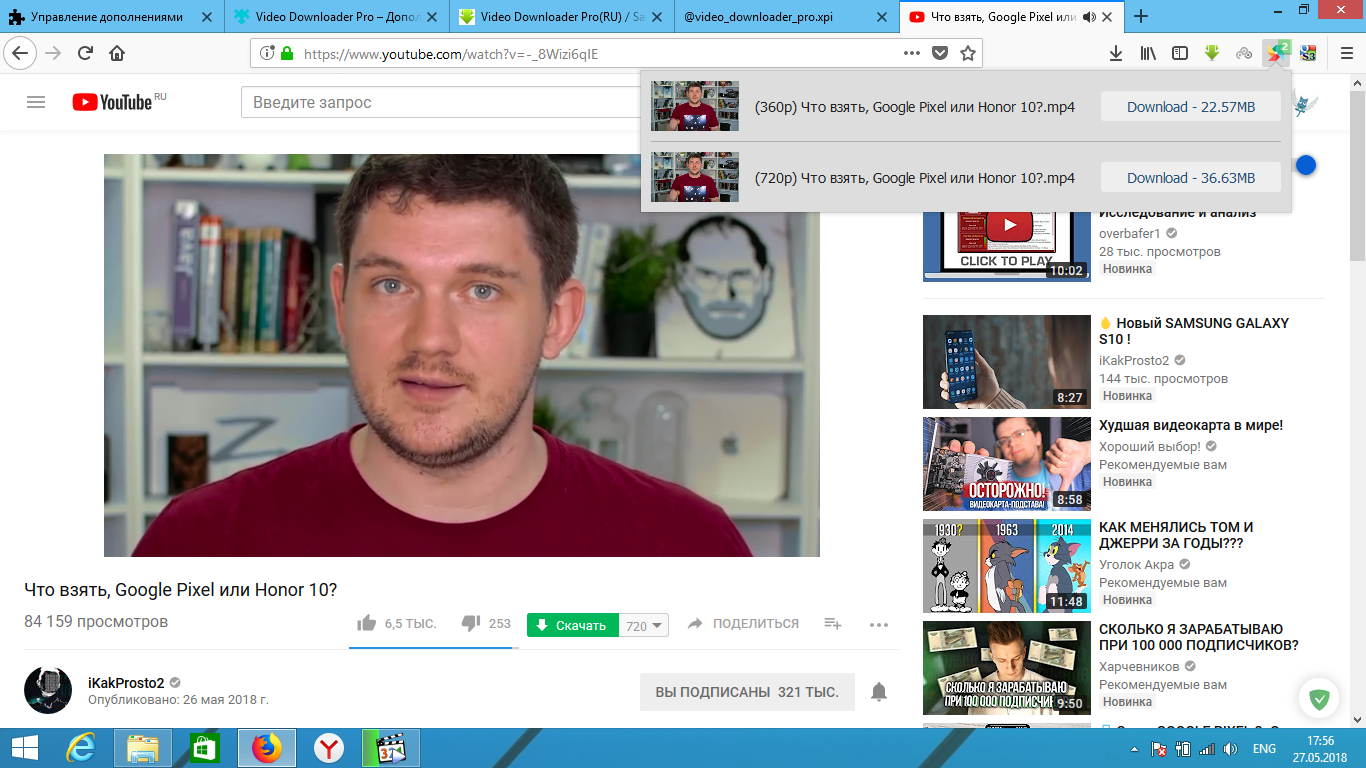The width and height of the screenshot is (1366, 768).
Task: Show hidden system tray icons
Action: (x=1134, y=749)
